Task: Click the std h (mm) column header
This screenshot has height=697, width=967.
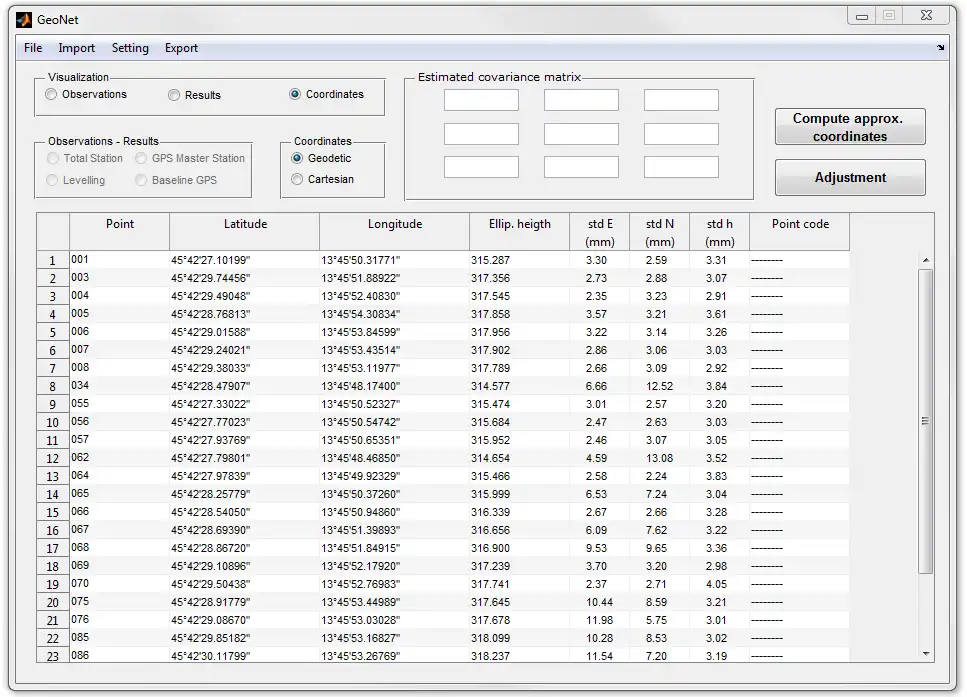Action: point(719,232)
